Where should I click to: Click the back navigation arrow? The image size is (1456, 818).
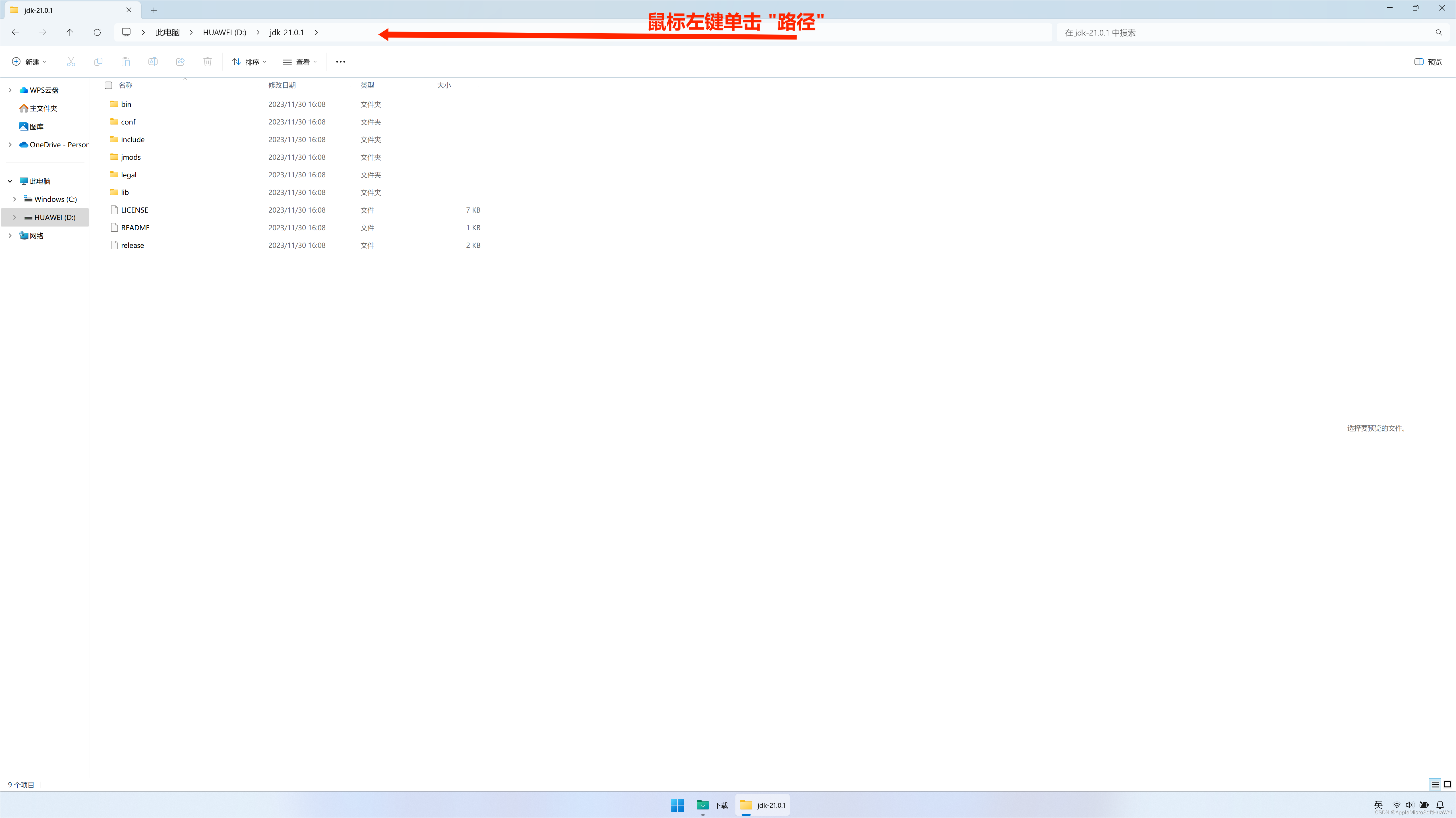click(15, 32)
